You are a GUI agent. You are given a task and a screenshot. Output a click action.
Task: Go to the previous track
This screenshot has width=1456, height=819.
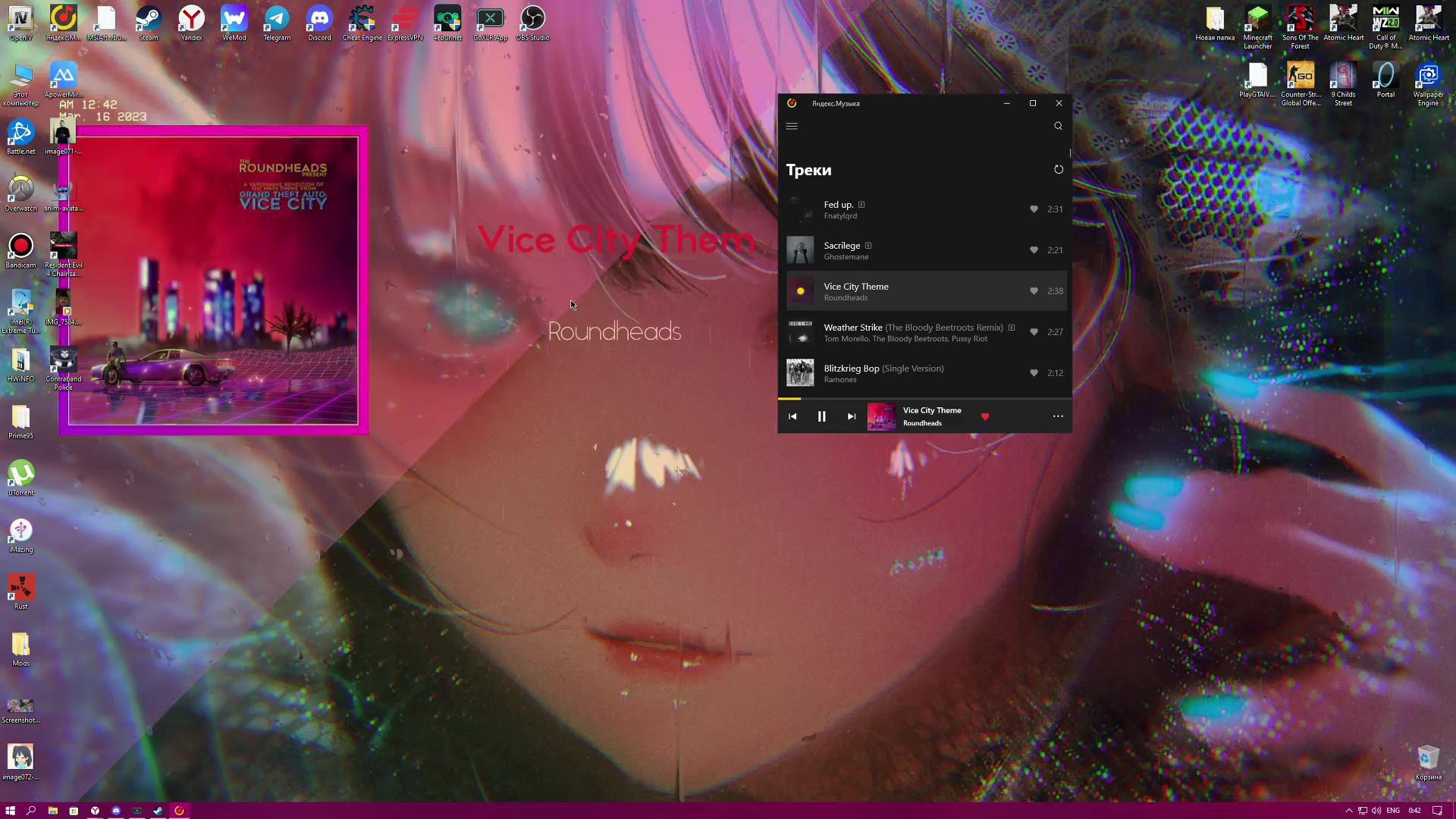click(792, 416)
